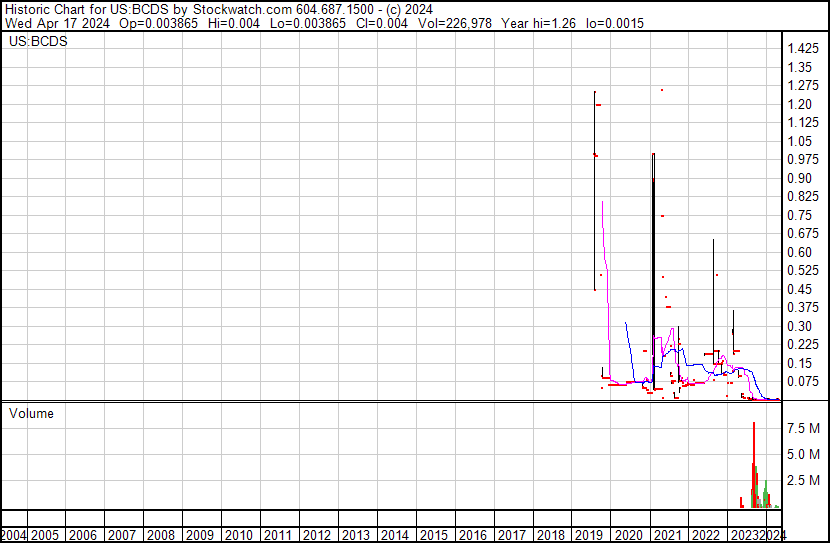Image resolution: width=830 pixels, height=543 pixels.
Task: Select the 2007 year label
Action: click(x=121, y=535)
